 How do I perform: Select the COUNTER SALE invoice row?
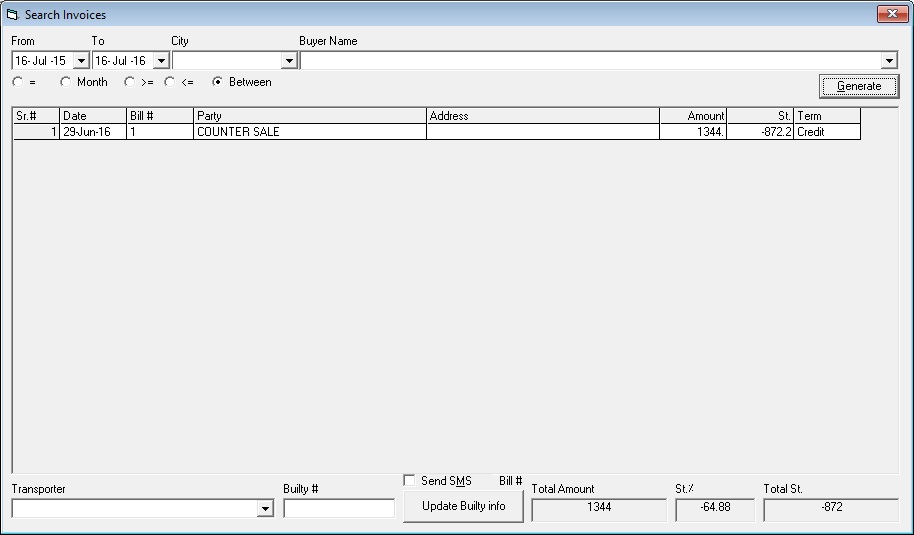[309, 132]
